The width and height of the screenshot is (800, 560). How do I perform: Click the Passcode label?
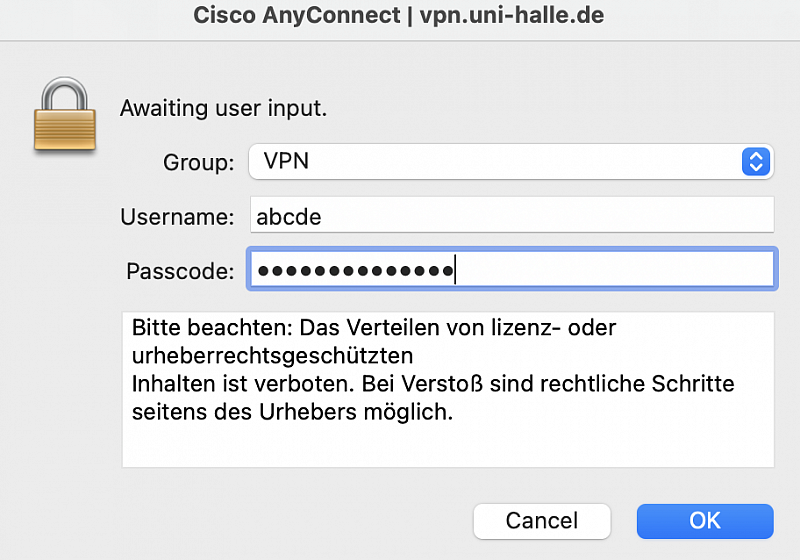tap(180, 271)
